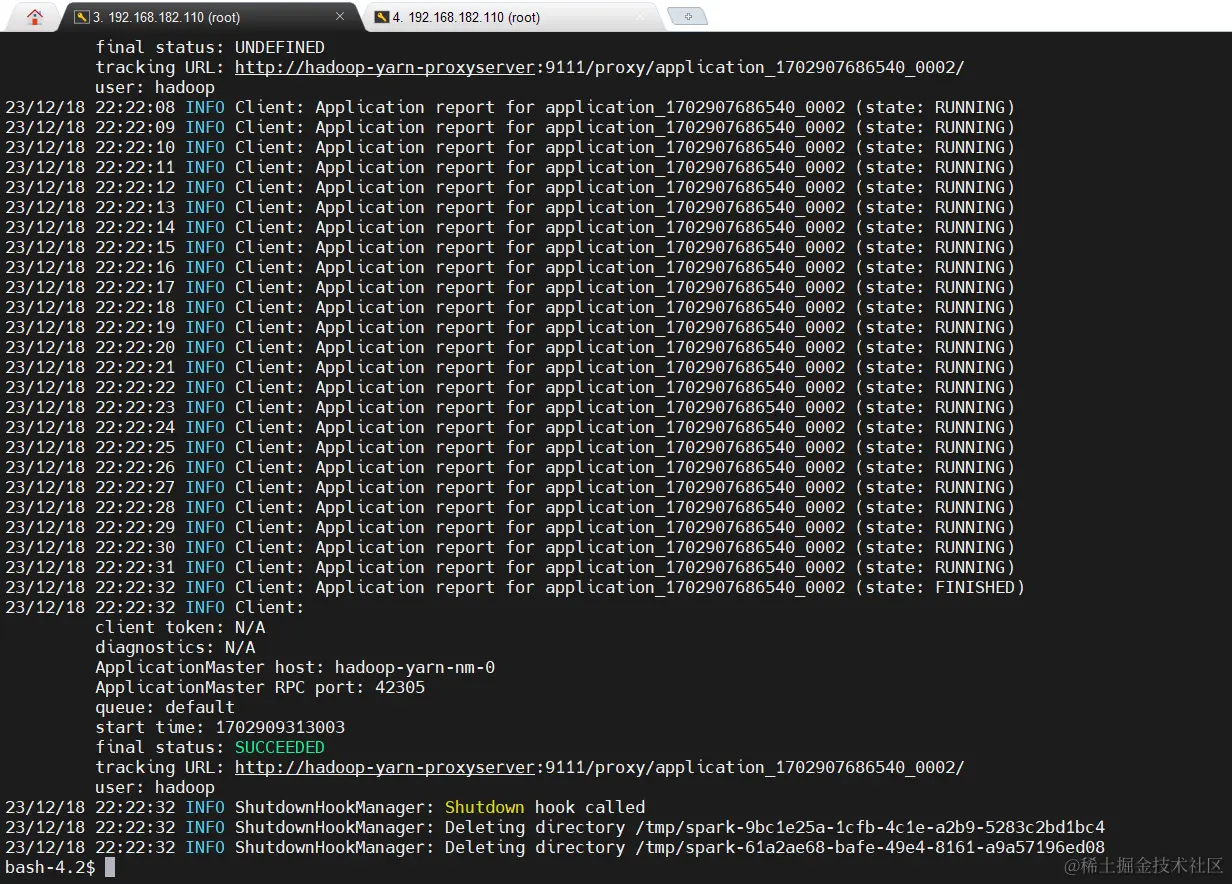Click the session icon on tab 3

point(82,17)
